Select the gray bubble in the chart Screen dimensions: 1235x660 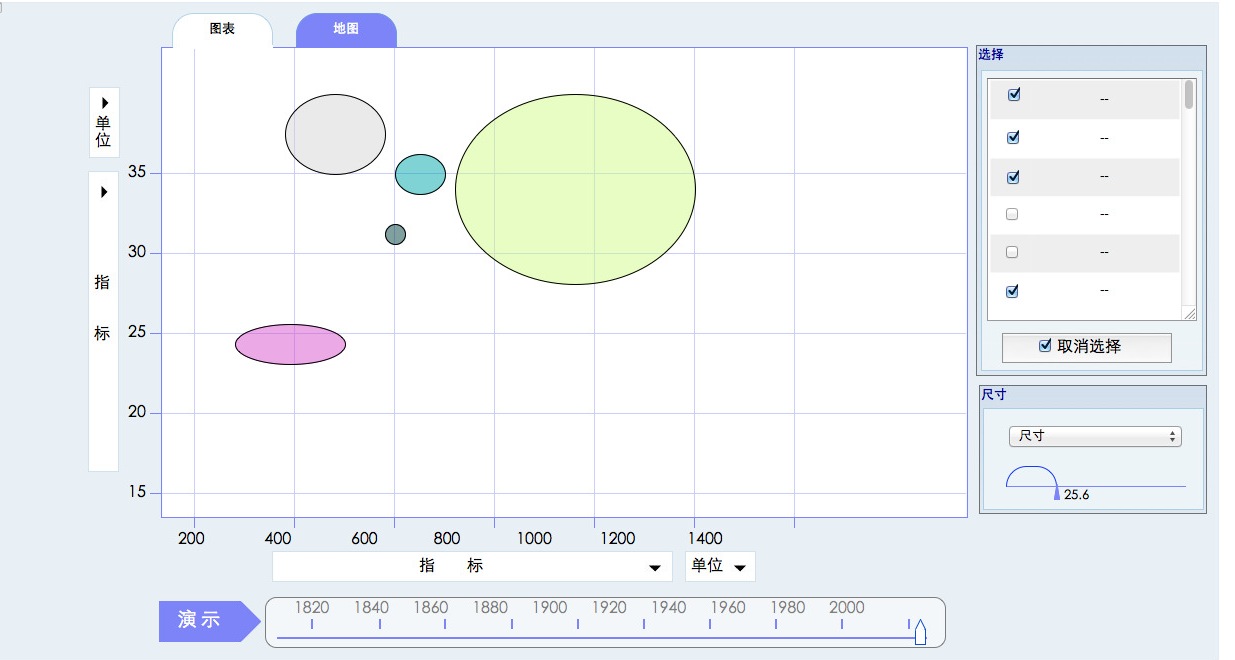point(335,134)
